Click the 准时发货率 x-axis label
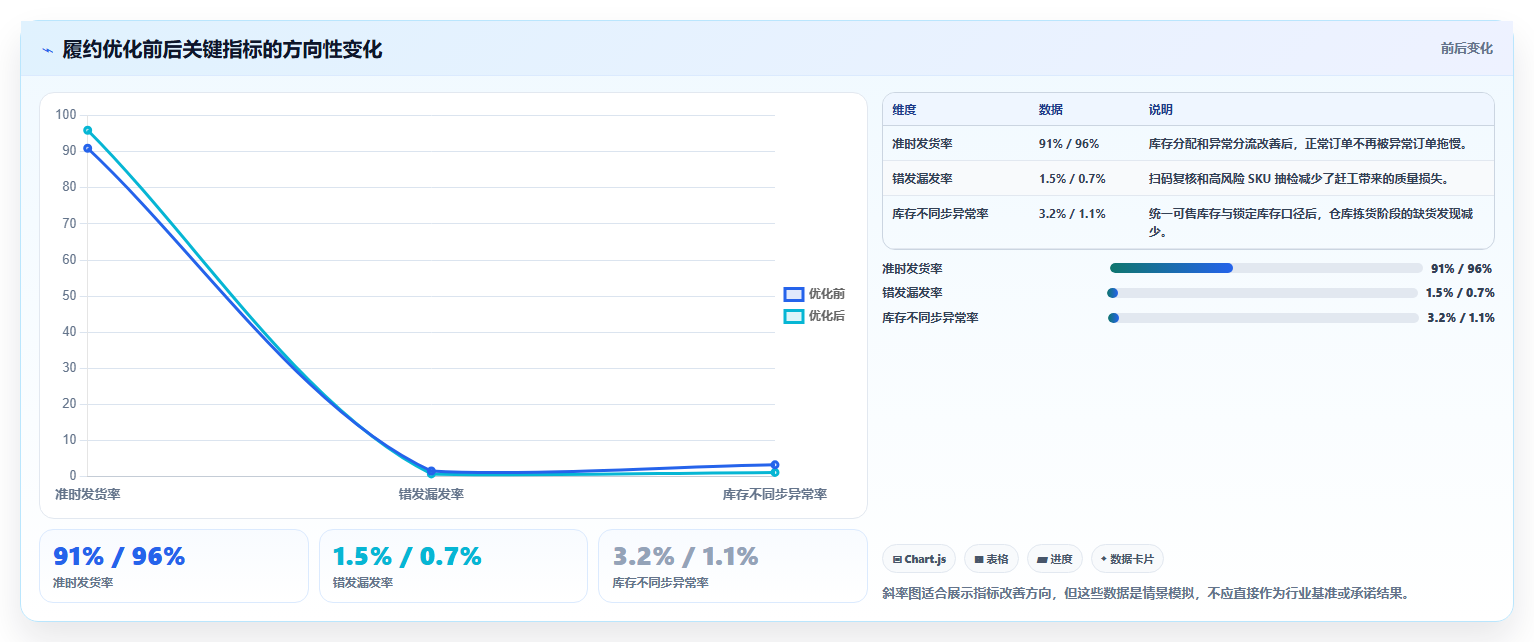Screen dimensions: 1534x642 pyautogui.click(x=88, y=494)
